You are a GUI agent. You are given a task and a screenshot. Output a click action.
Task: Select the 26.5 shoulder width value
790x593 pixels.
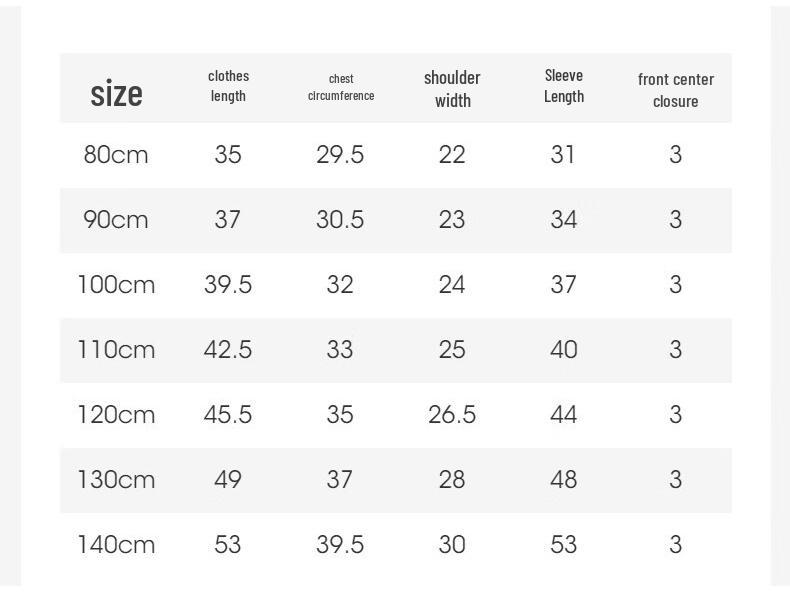click(452, 415)
